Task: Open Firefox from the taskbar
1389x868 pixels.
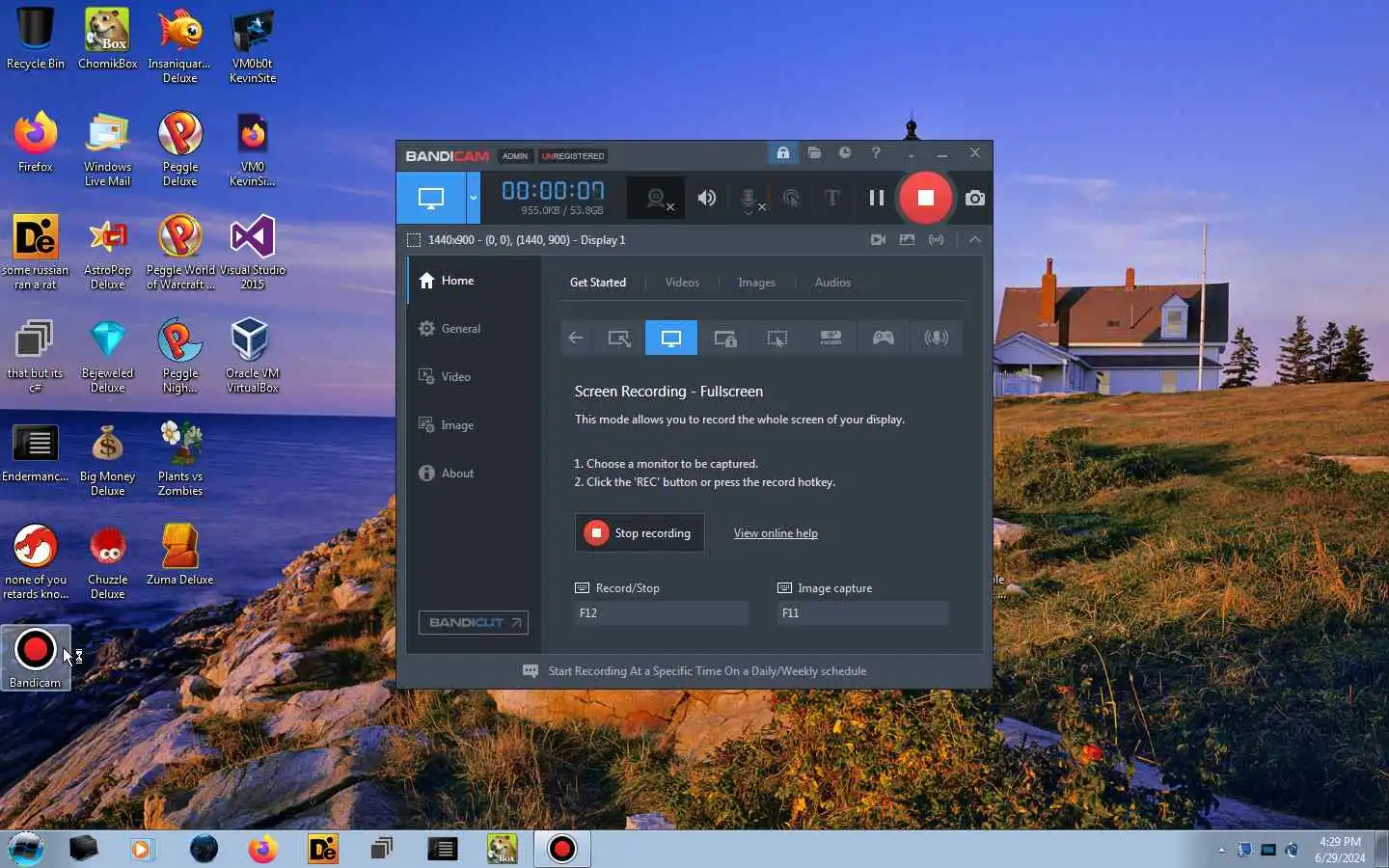Action: click(x=262, y=849)
